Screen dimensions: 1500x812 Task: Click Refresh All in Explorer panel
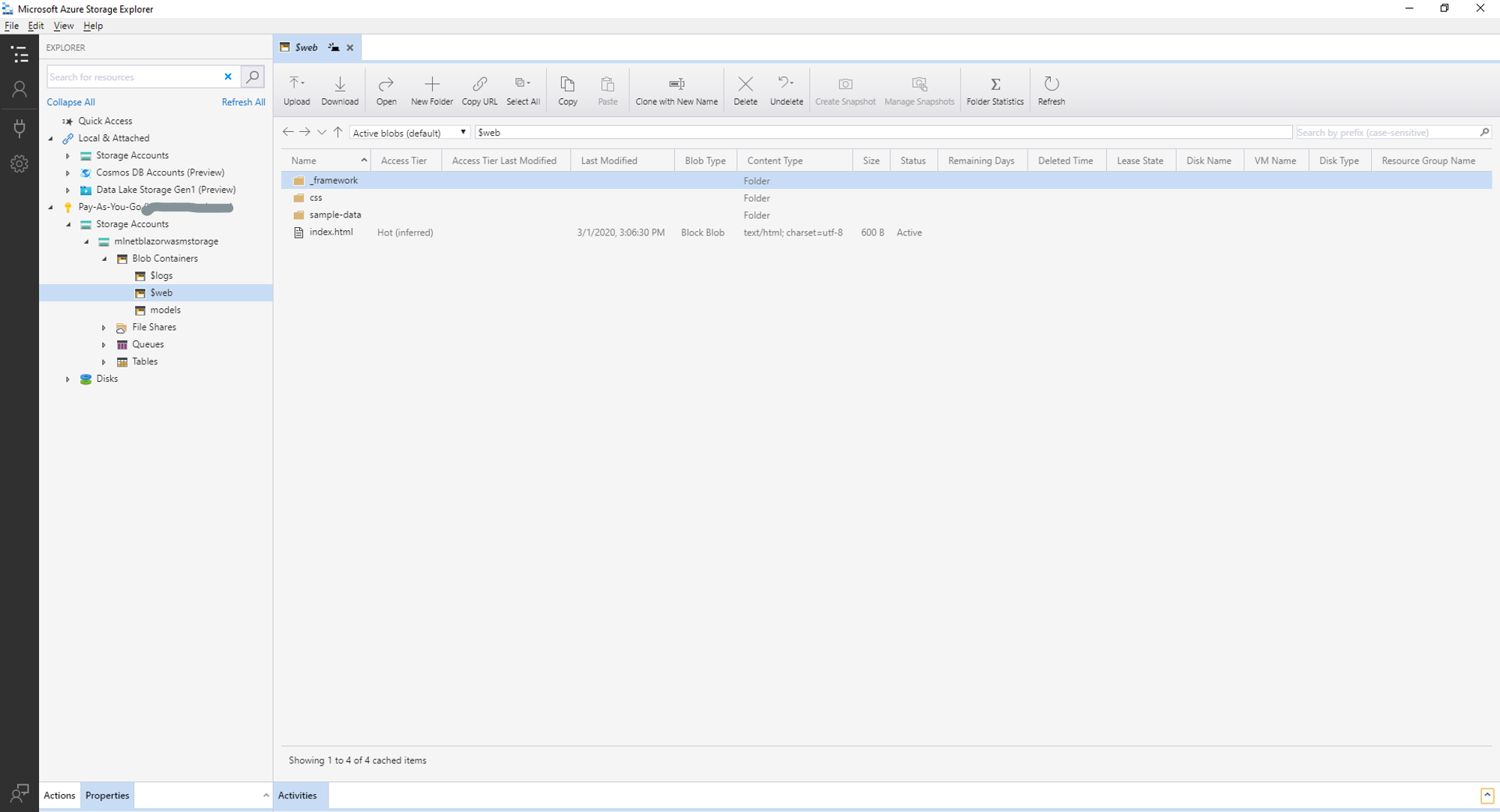click(243, 102)
